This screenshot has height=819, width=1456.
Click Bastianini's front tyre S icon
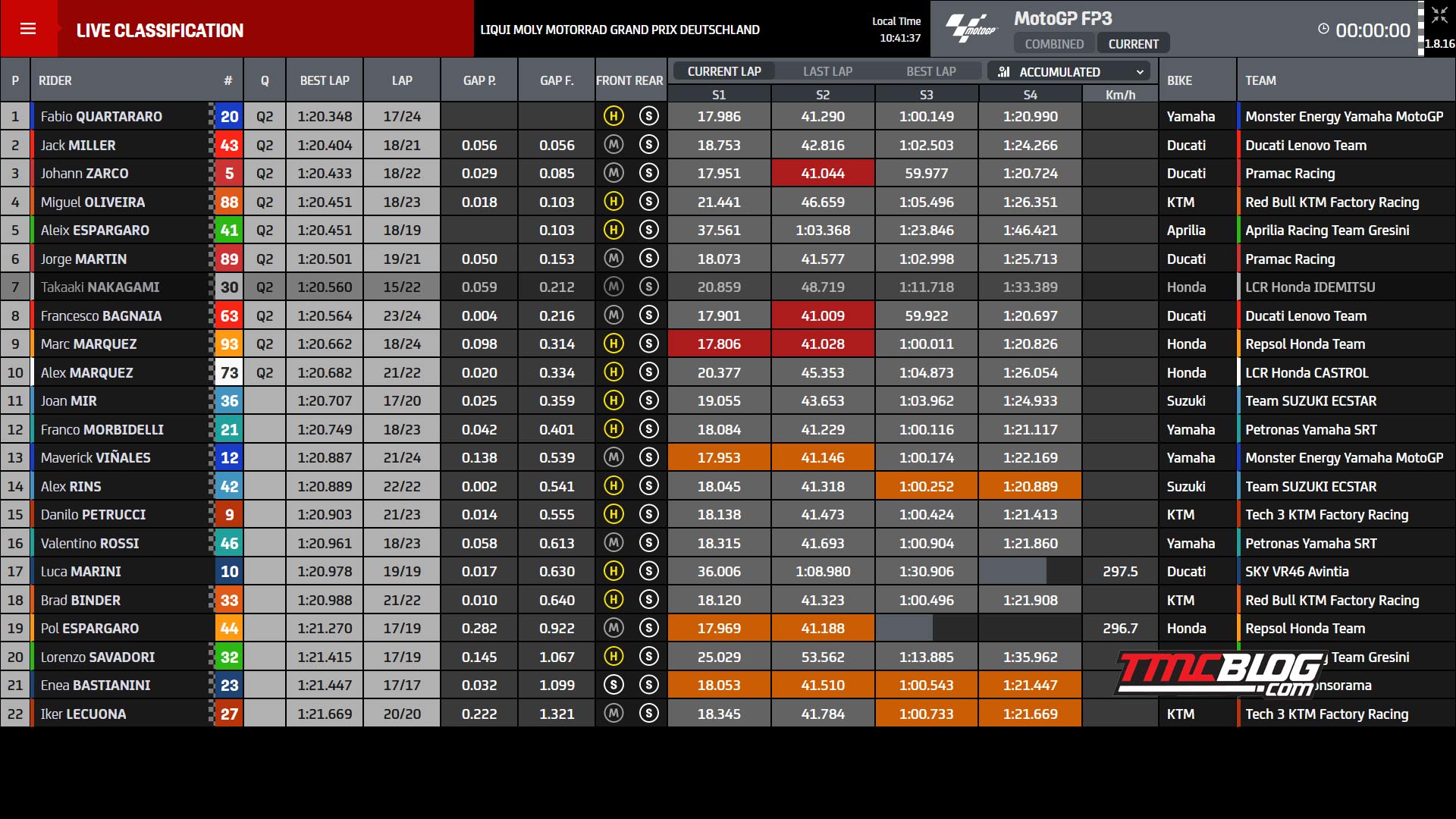[x=613, y=685]
